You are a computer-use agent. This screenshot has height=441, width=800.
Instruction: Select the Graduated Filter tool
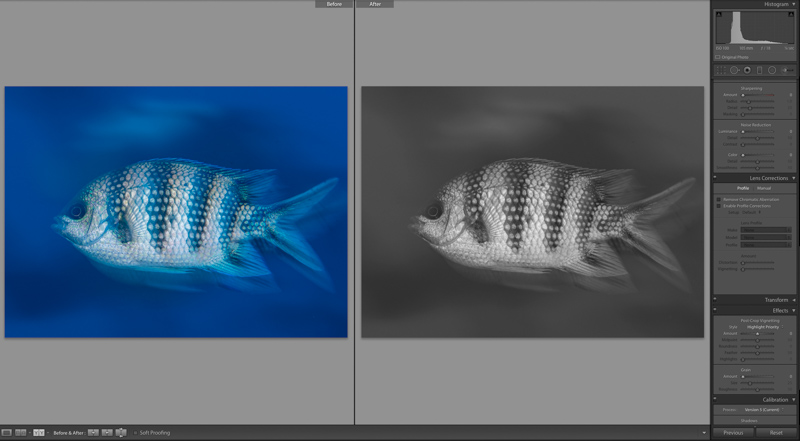click(x=759, y=70)
